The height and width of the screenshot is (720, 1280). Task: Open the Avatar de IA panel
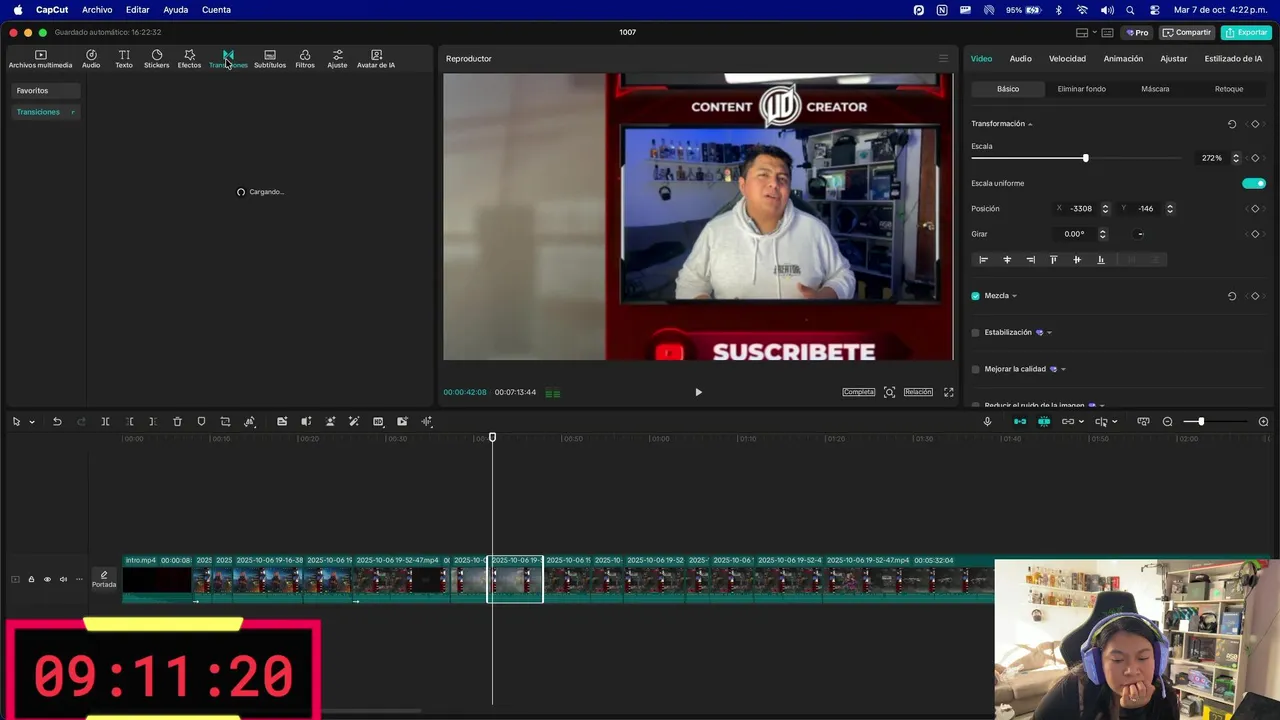(x=376, y=59)
